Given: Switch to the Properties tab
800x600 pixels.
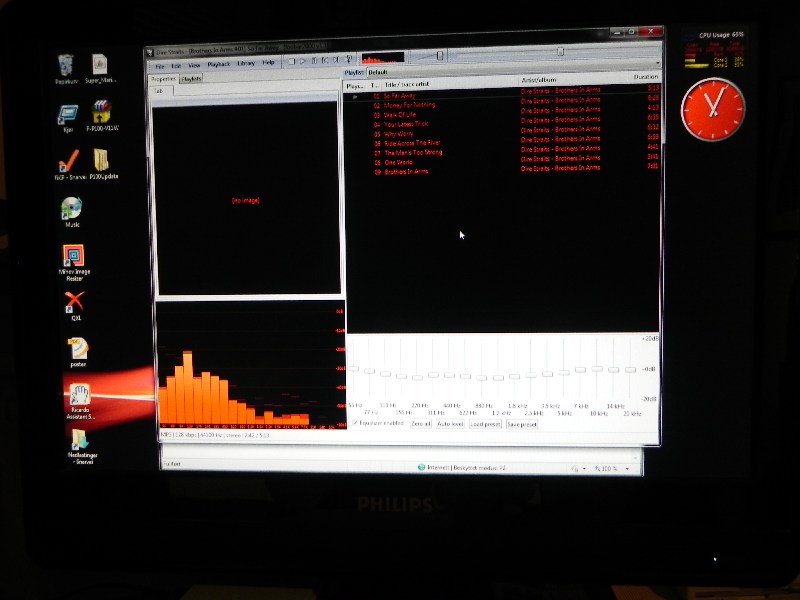Looking at the screenshot, I should point(163,79).
